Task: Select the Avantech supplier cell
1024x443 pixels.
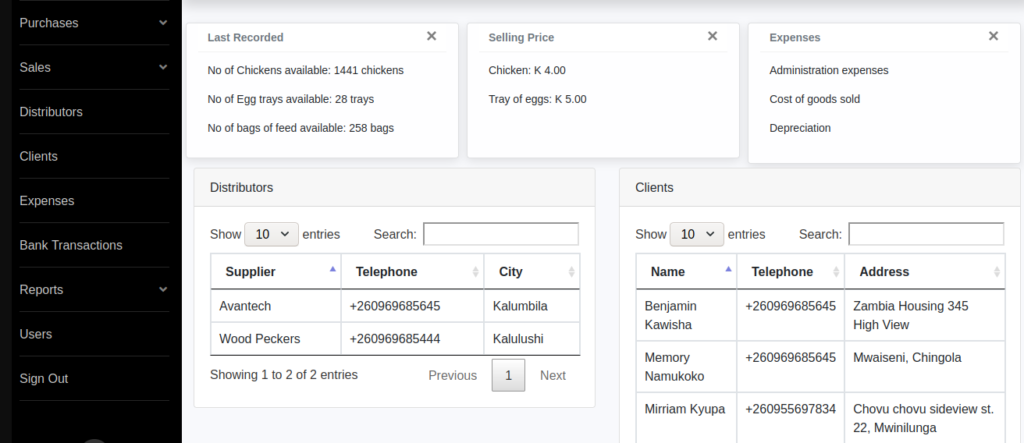Action: pos(276,306)
